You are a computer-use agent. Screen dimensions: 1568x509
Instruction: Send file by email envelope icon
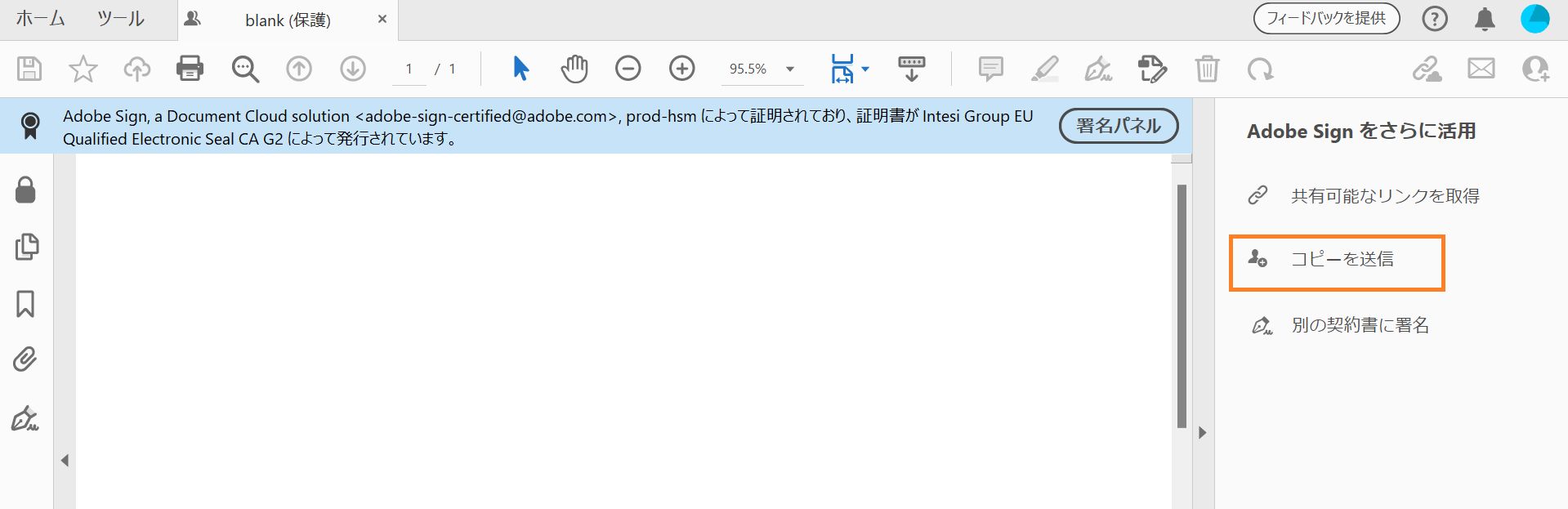[1481, 69]
